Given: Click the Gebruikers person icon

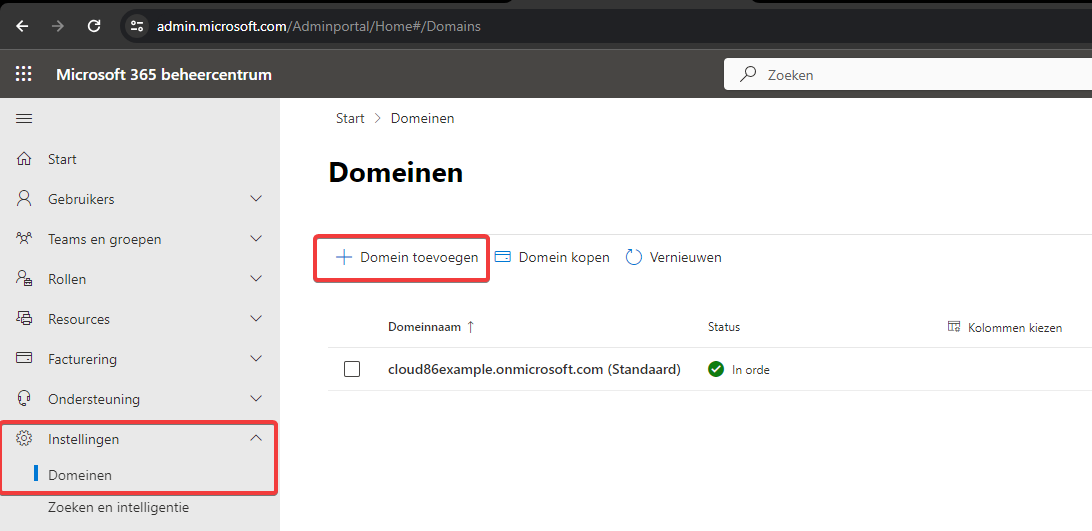Looking at the screenshot, I should coord(24,199).
